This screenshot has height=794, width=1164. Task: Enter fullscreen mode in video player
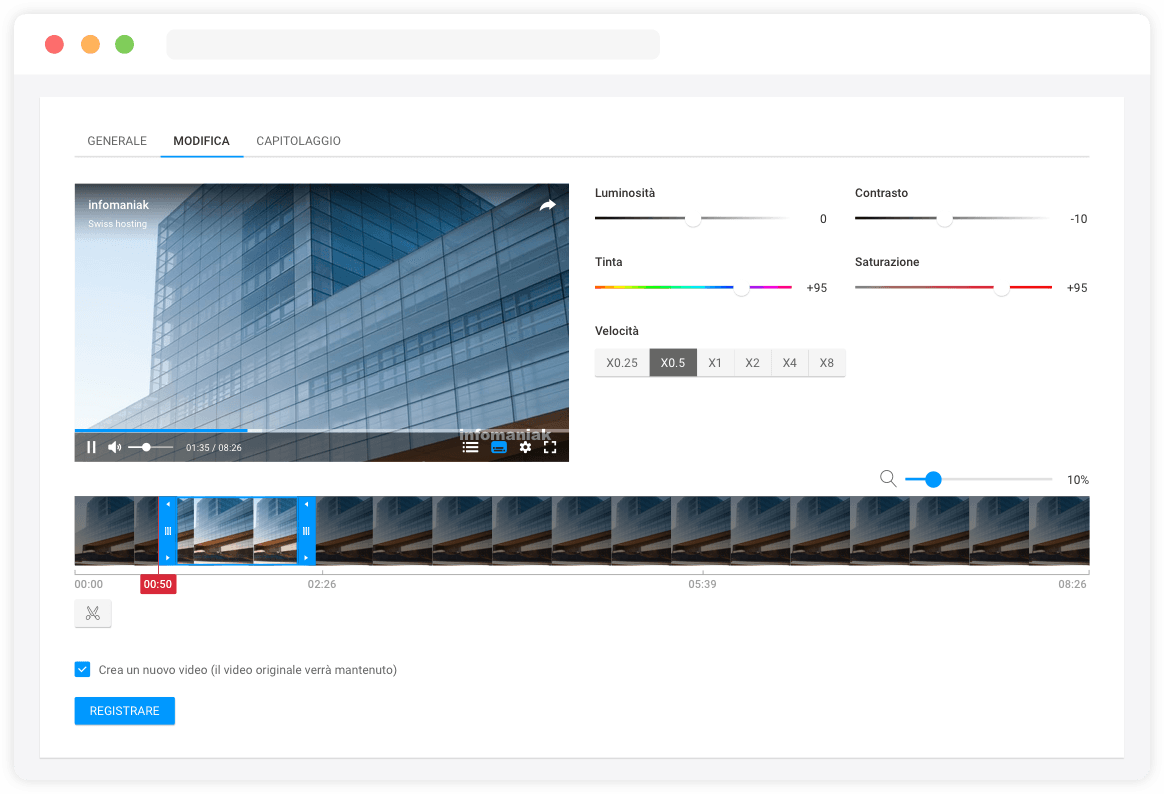click(x=550, y=447)
